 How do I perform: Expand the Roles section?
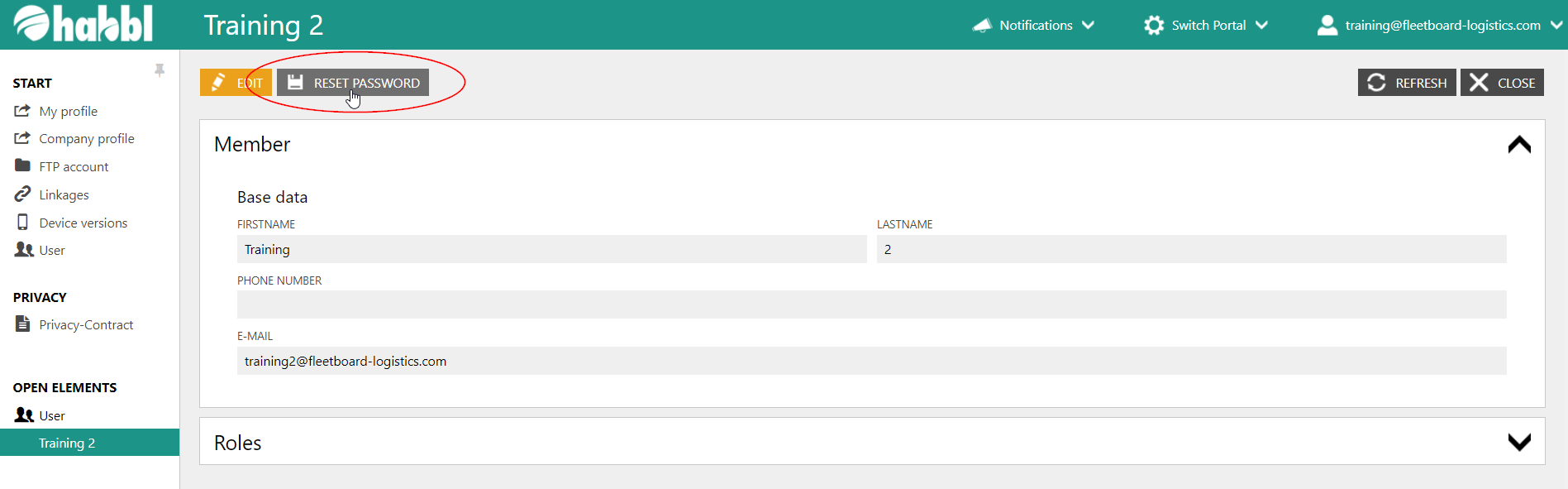click(1518, 442)
